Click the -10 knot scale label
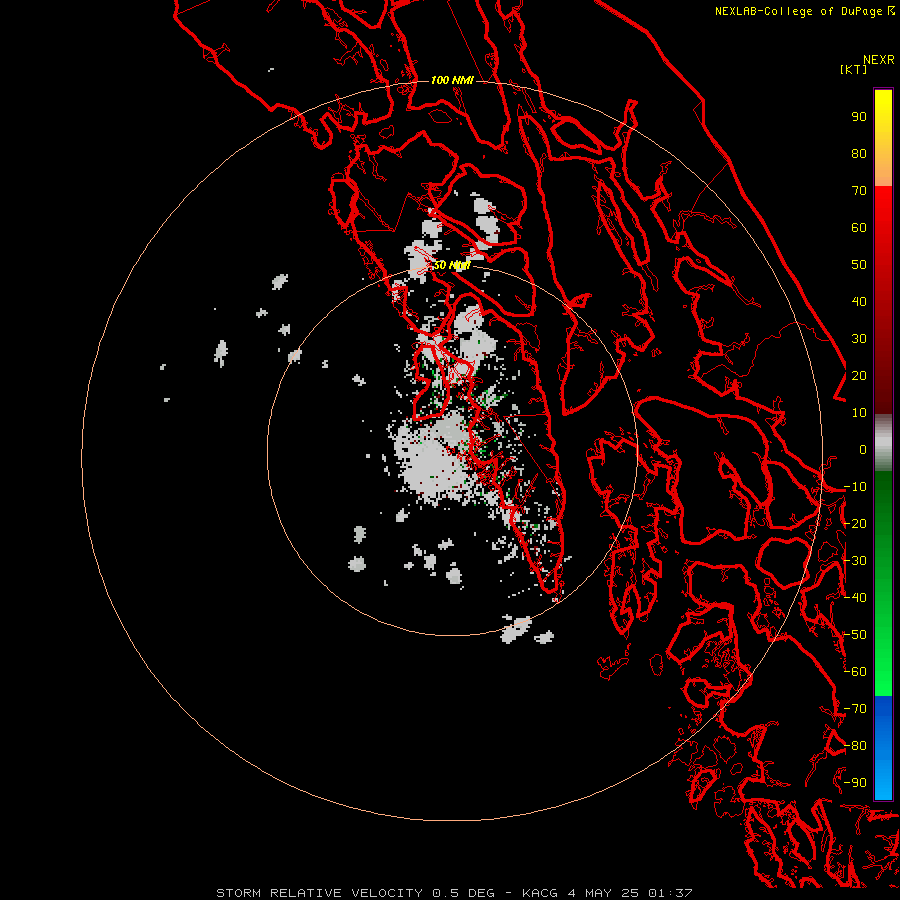Viewport: 900px width, 900px height. click(x=855, y=487)
